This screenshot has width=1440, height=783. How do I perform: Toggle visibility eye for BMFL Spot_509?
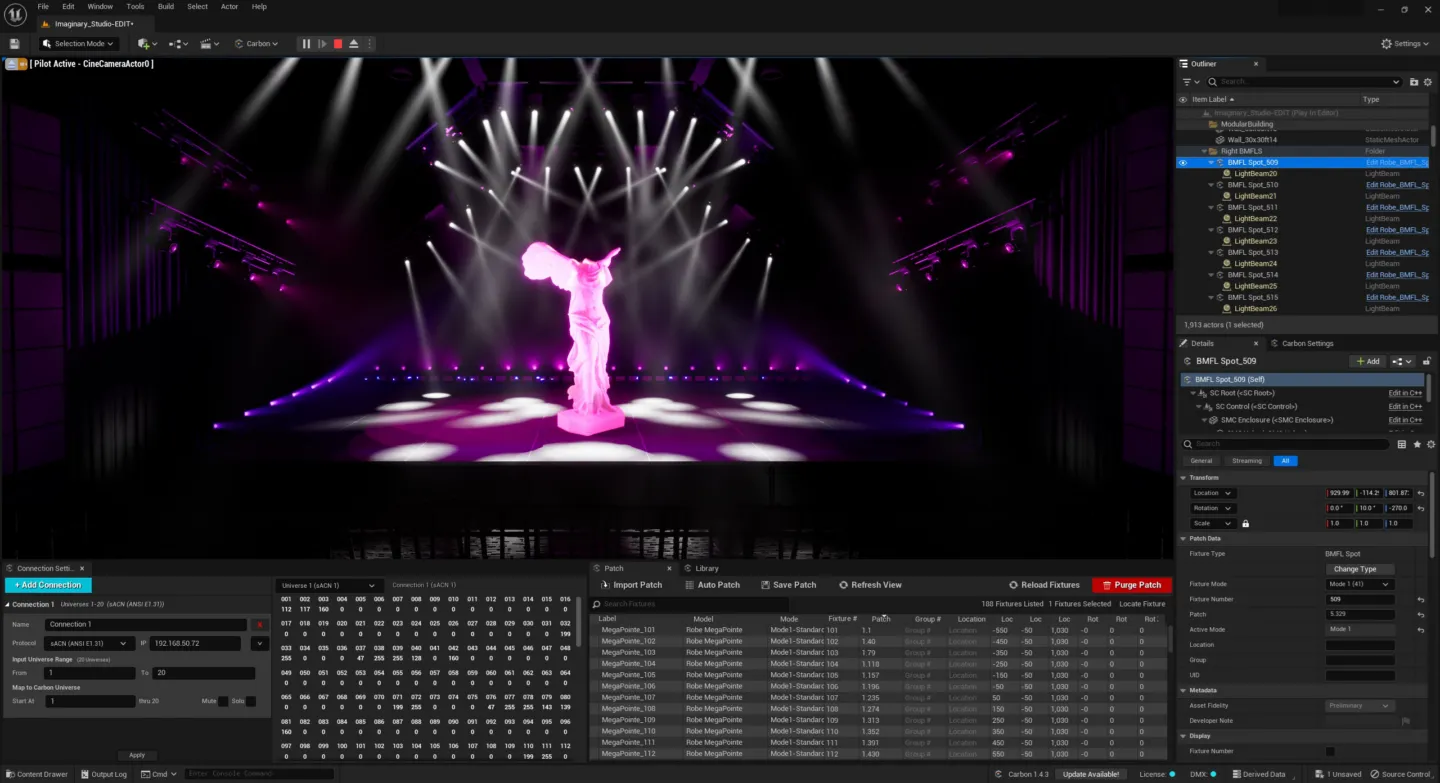point(1183,162)
